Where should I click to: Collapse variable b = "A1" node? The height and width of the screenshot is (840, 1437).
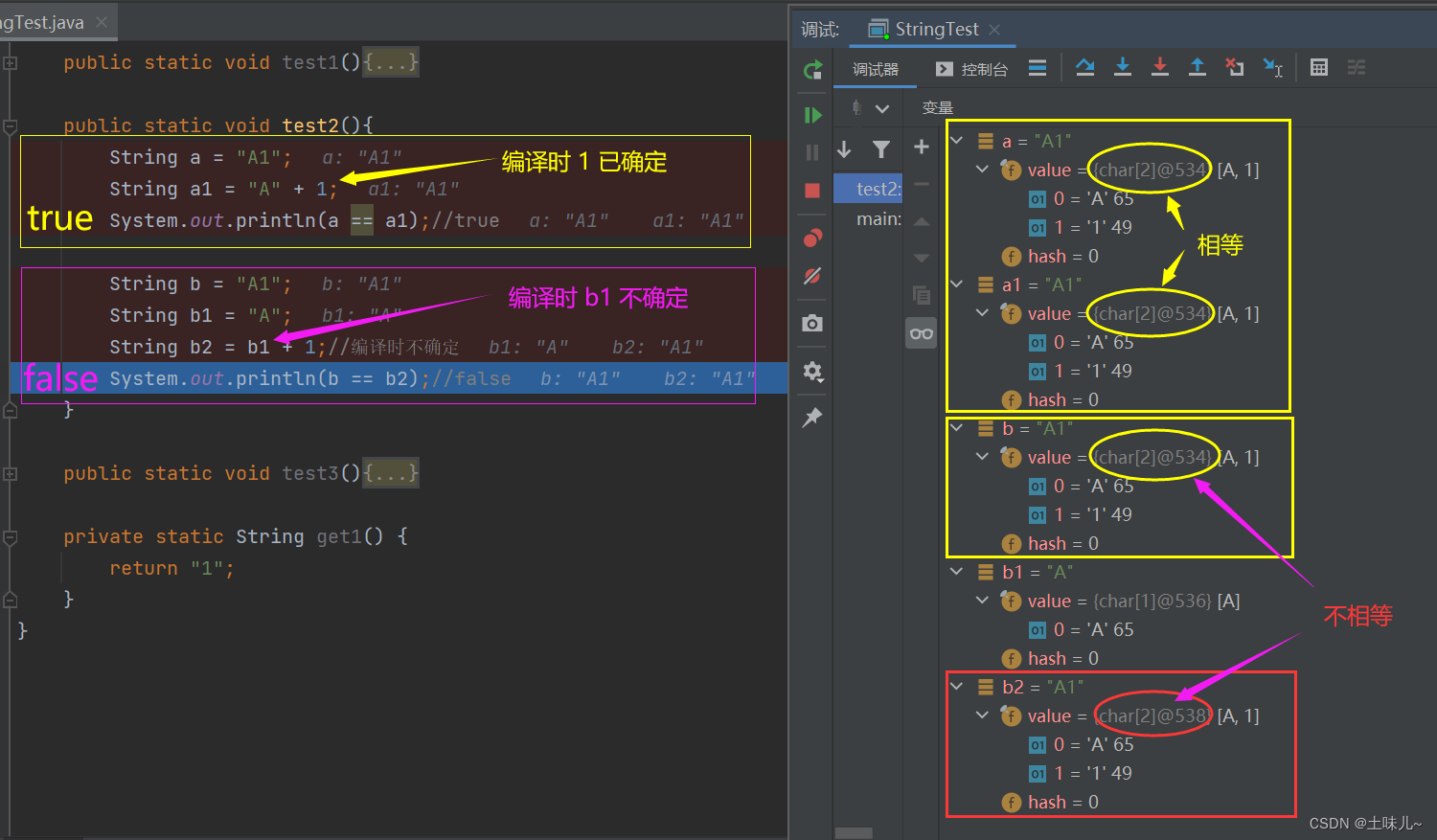point(956,428)
